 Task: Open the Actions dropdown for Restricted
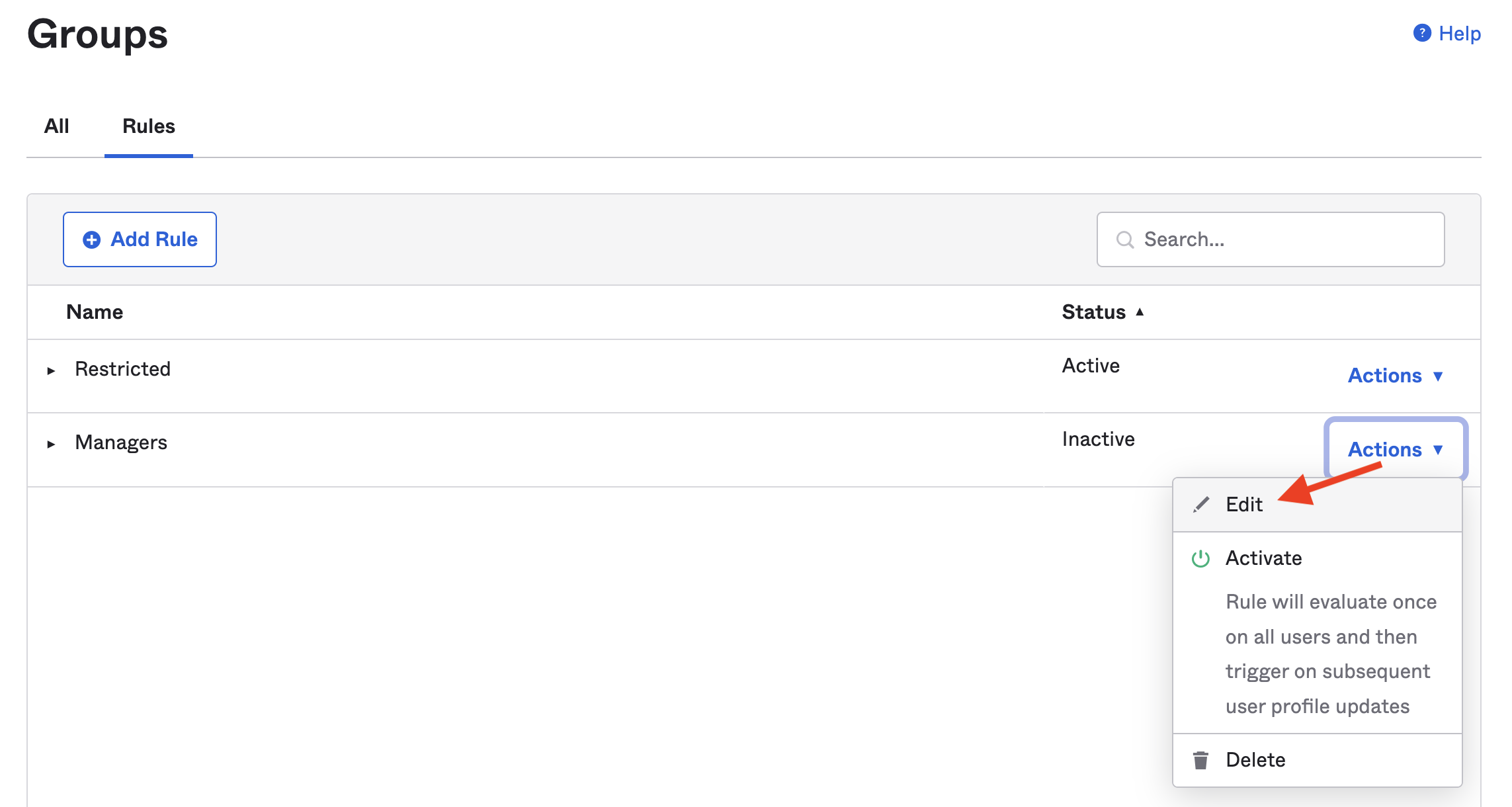tap(1395, 376)
